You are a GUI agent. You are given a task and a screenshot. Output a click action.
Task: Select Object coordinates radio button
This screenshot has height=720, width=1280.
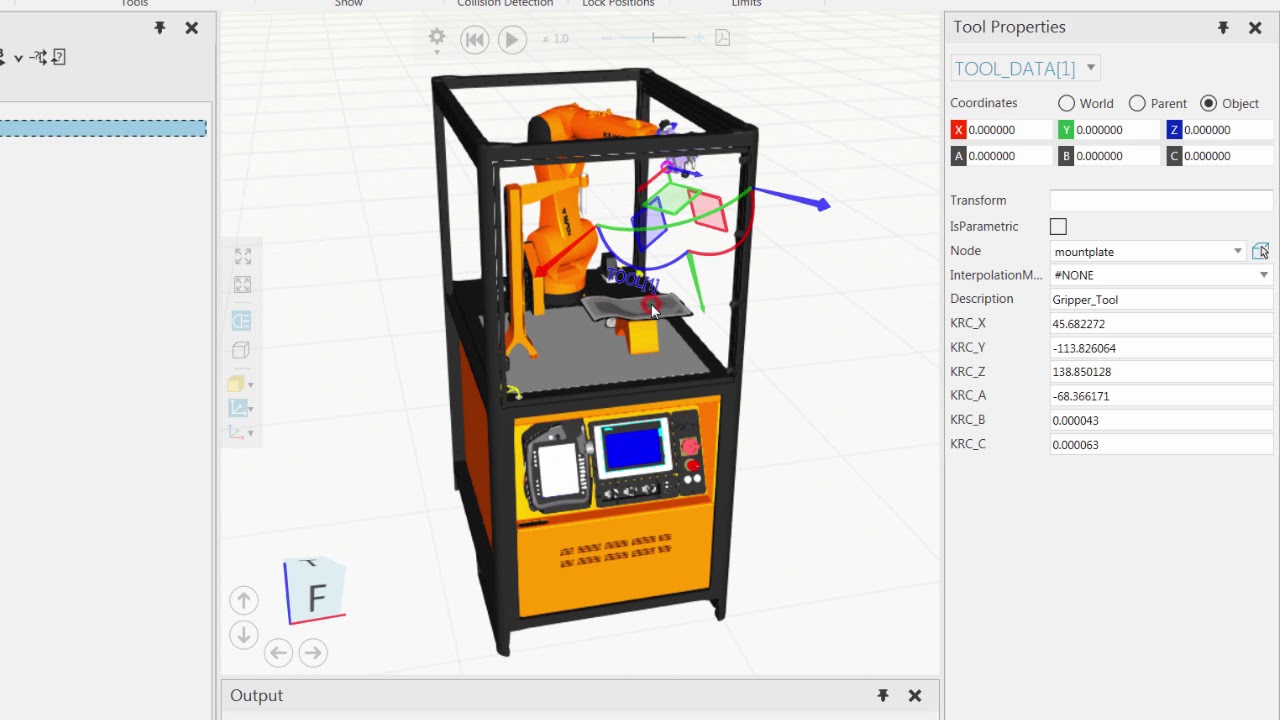point(1209,103)
